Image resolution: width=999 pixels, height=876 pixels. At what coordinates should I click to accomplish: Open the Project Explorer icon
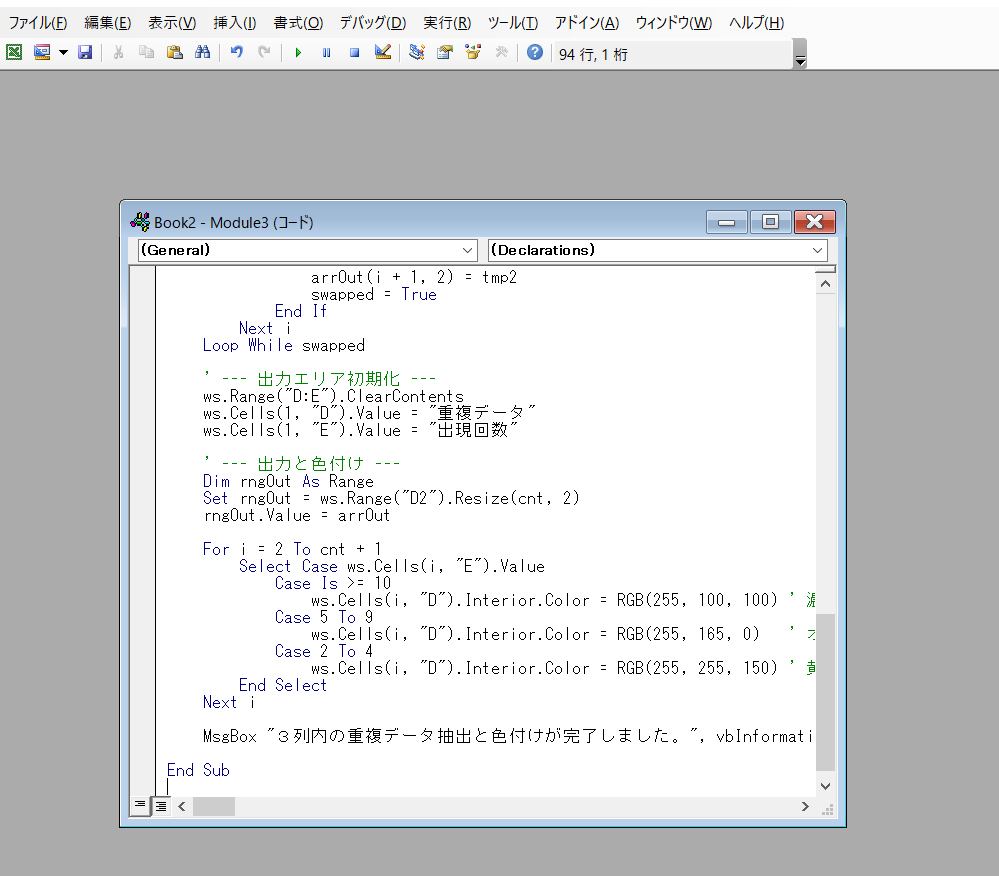[417, 52]
